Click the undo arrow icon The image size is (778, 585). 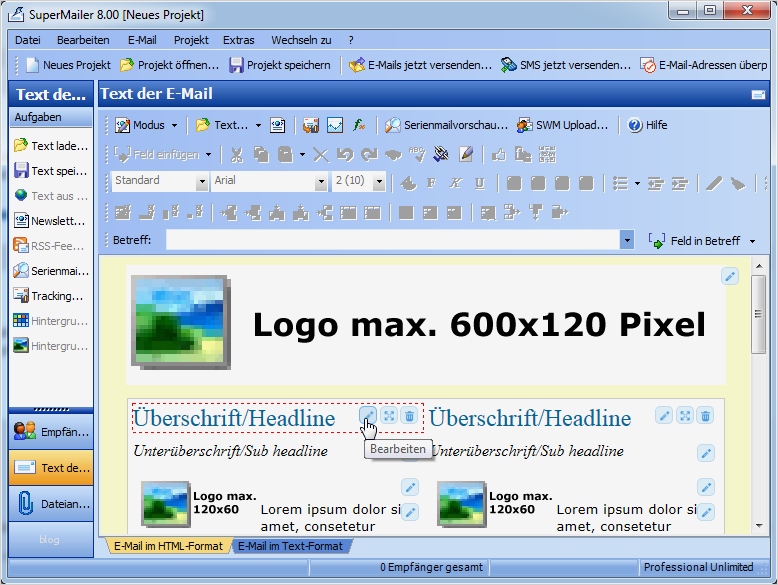pos(345,155)
